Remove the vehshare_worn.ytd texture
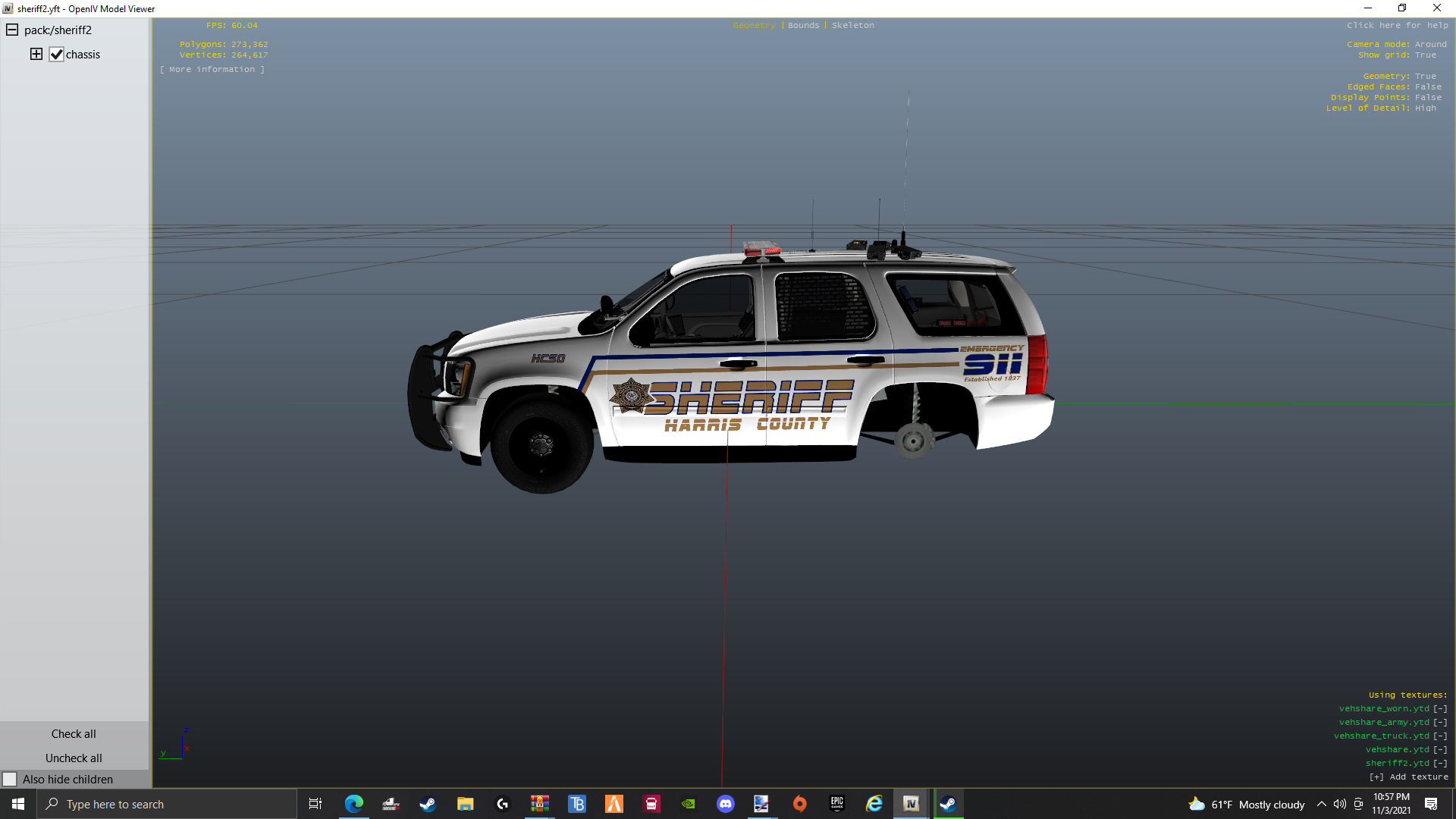 1440,708
